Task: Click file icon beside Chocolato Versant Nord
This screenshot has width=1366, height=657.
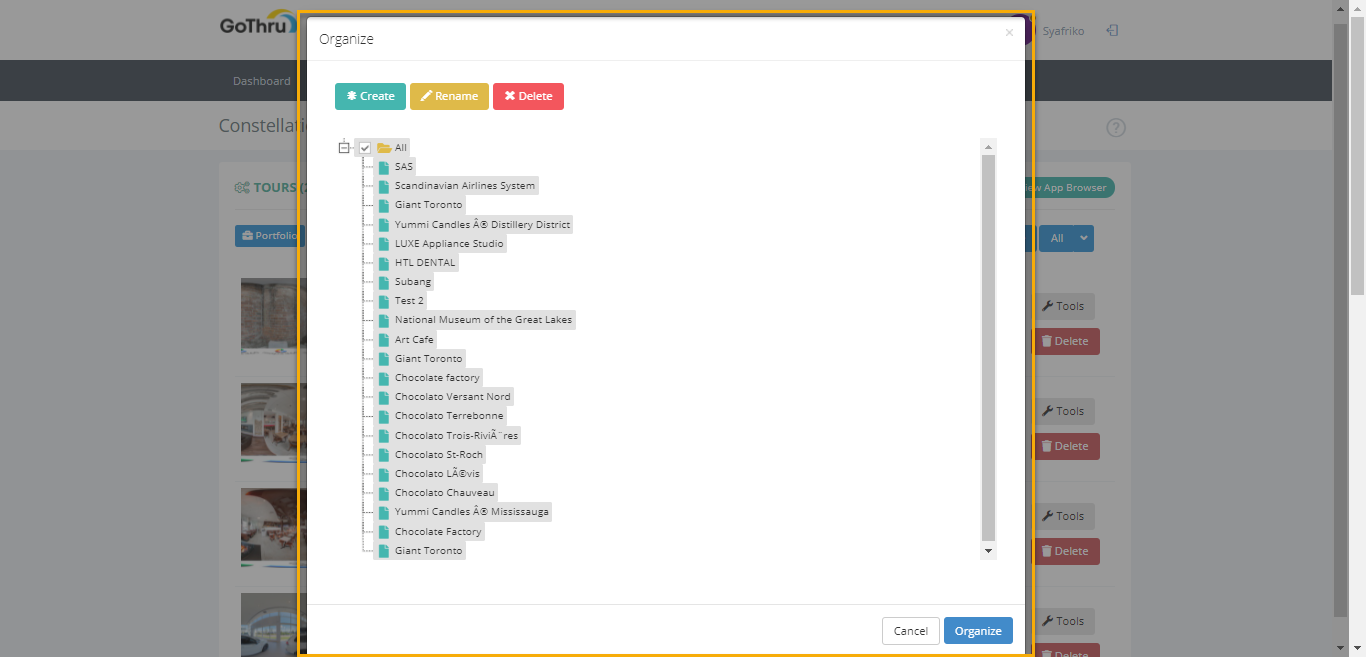Action: [x=384, y=397]
